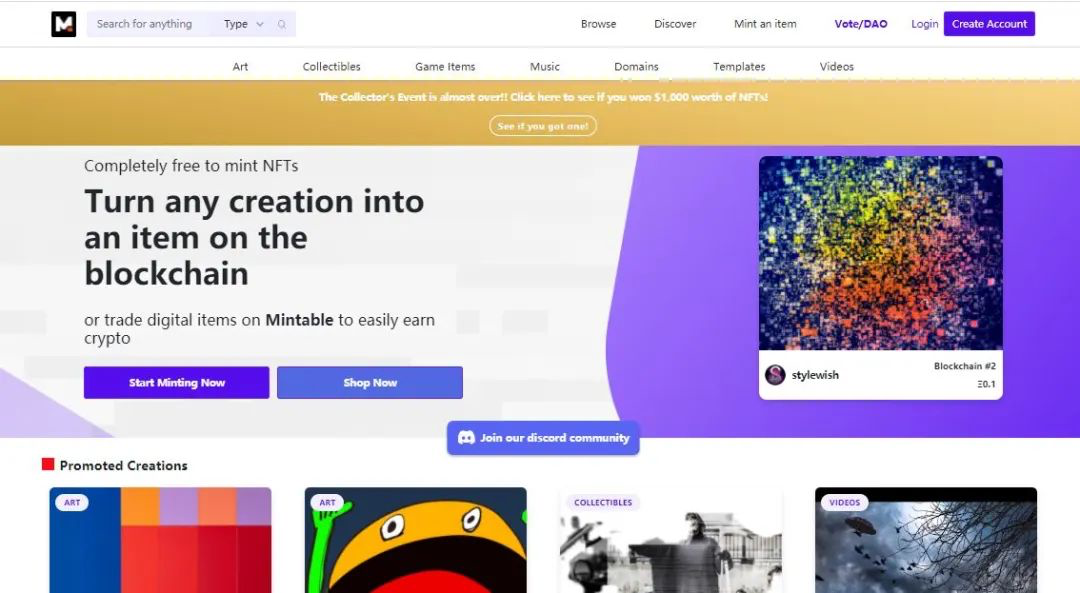Viewport: 1080px width, 593px height.
Task: Select the VIDEOS badge on the last card
Action: (x=844, y=503)
